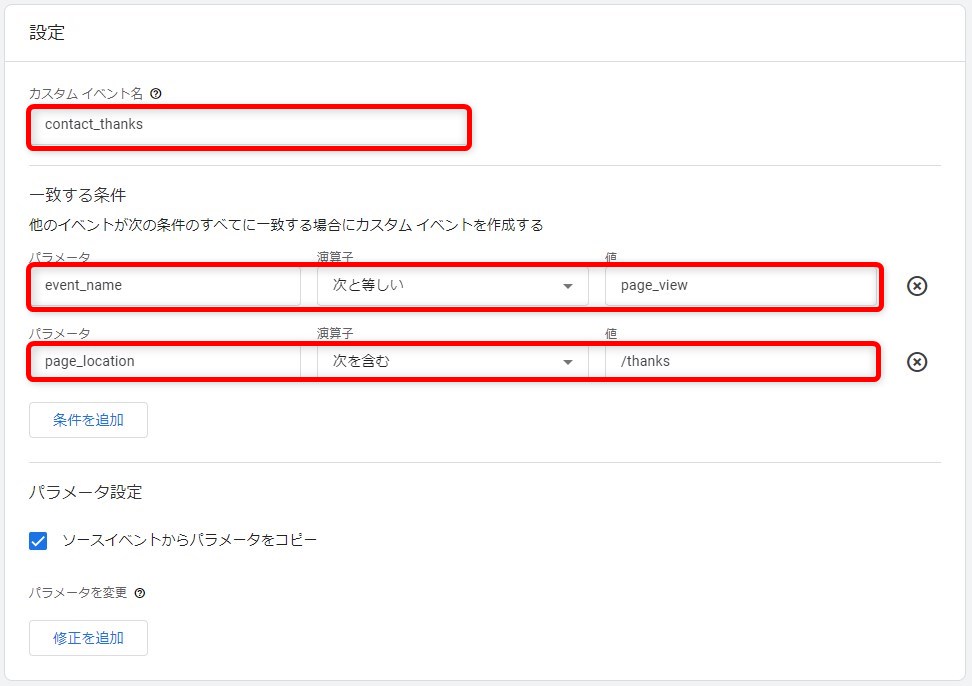Click the 一致する条件 section heading
This screenshot has width=972, height=686.
tap(78, 194)
